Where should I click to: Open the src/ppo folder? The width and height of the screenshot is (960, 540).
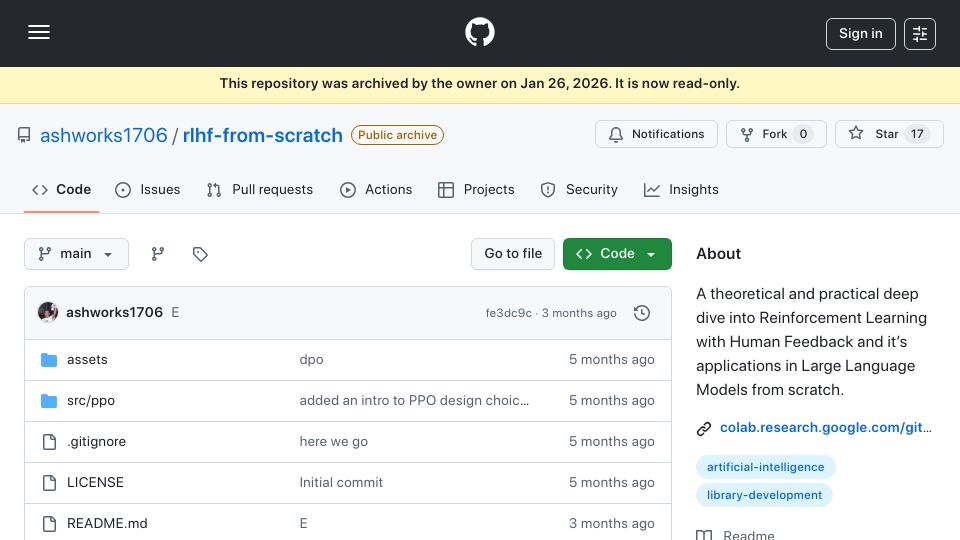pyautogui.click(x=91, y=400)
